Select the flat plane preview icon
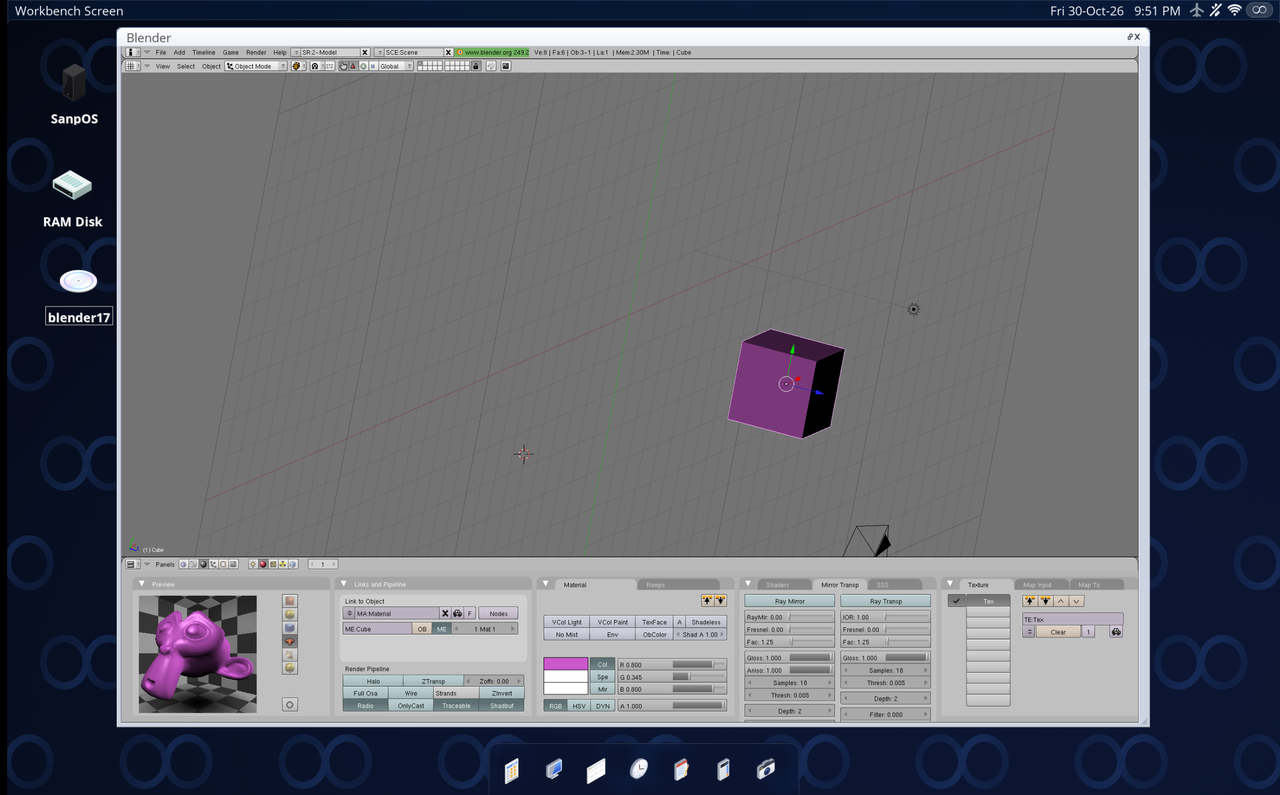Screen dimensions: 1280x795 click(x=290, y=601)
